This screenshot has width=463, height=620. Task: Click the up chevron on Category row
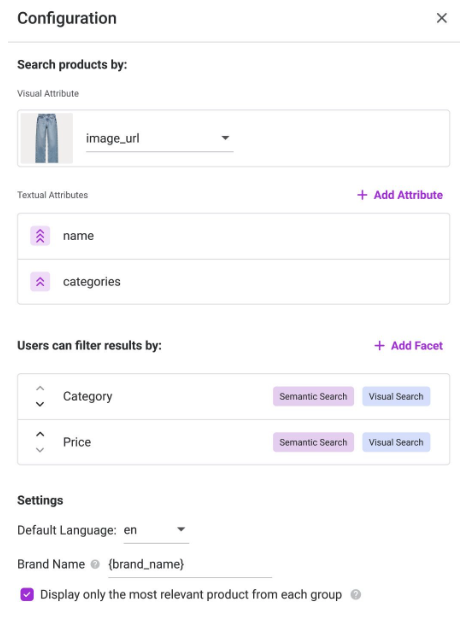tap(40, 389)
